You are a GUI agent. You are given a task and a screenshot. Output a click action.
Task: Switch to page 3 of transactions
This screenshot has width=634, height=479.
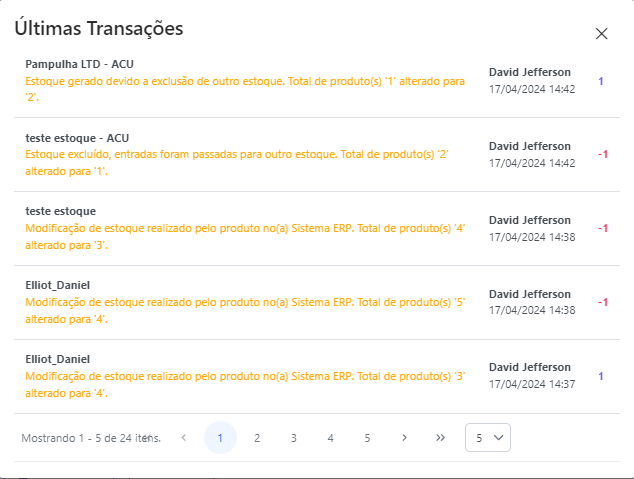coord(294,438)
